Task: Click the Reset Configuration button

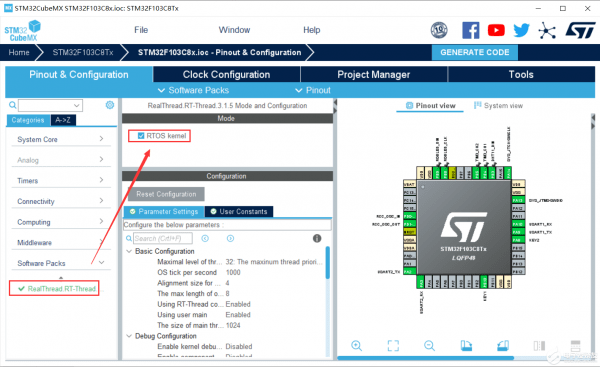Action: [166, 194]
